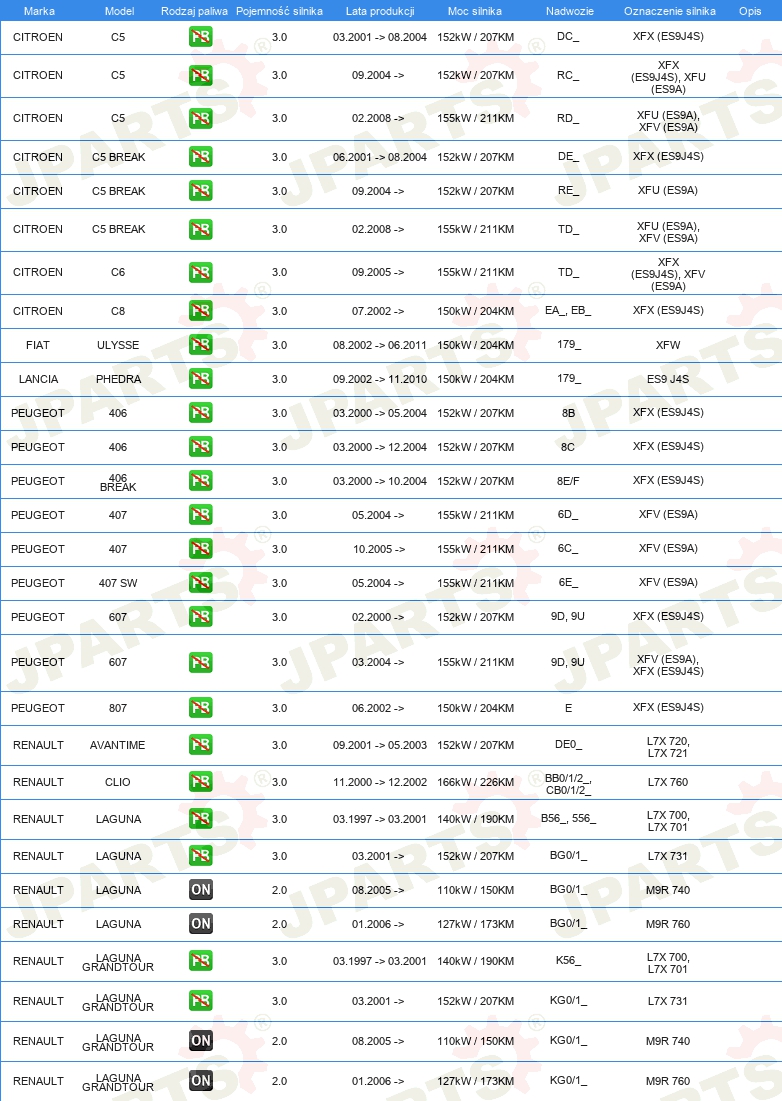Click the petrol fuel icon in the Citroen C8 row

click(201, 310)
